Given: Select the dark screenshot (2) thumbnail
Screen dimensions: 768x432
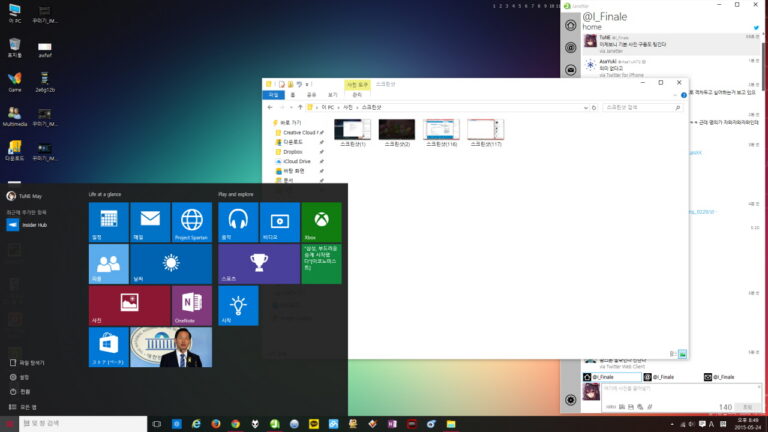Looking at the screenshot, I should point(397,133).
